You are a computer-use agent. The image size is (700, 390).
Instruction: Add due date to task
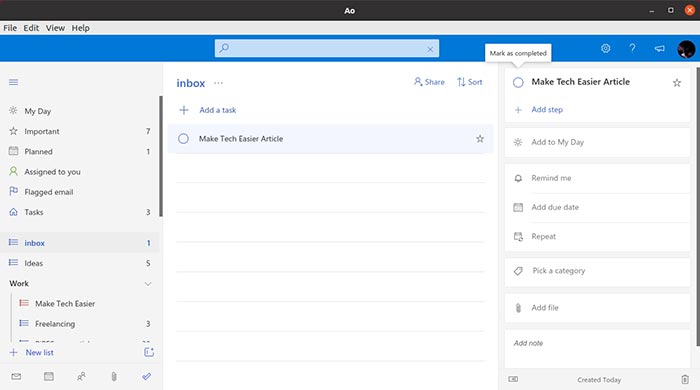(x=597, y=207)
